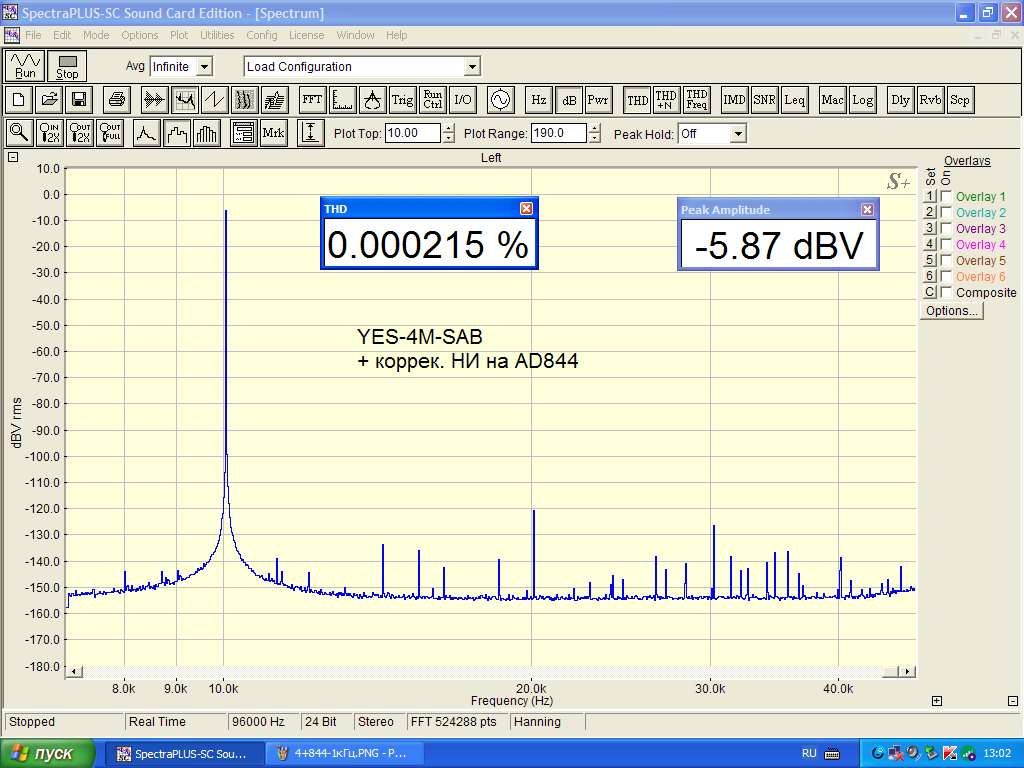The width and height of the screenshot is (1024, 768).
Task: Check the Composite overlay checkbox
Action: click(x=946, y=293)
